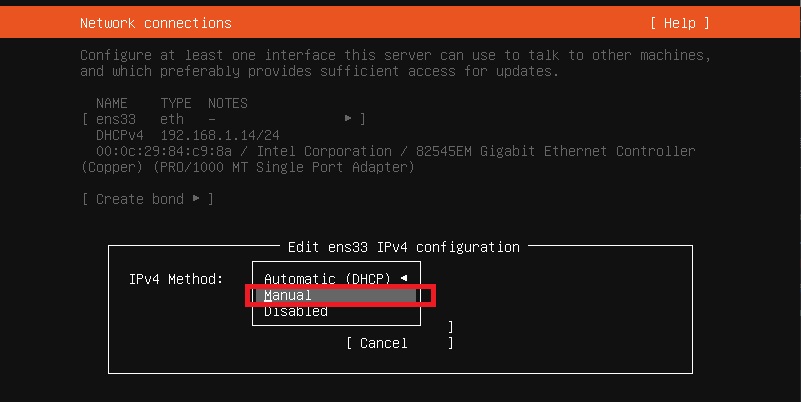Click the MAC address 00:0c:29:84:c9:8a
Screen dimensions: 801x402
coord(163,151)
